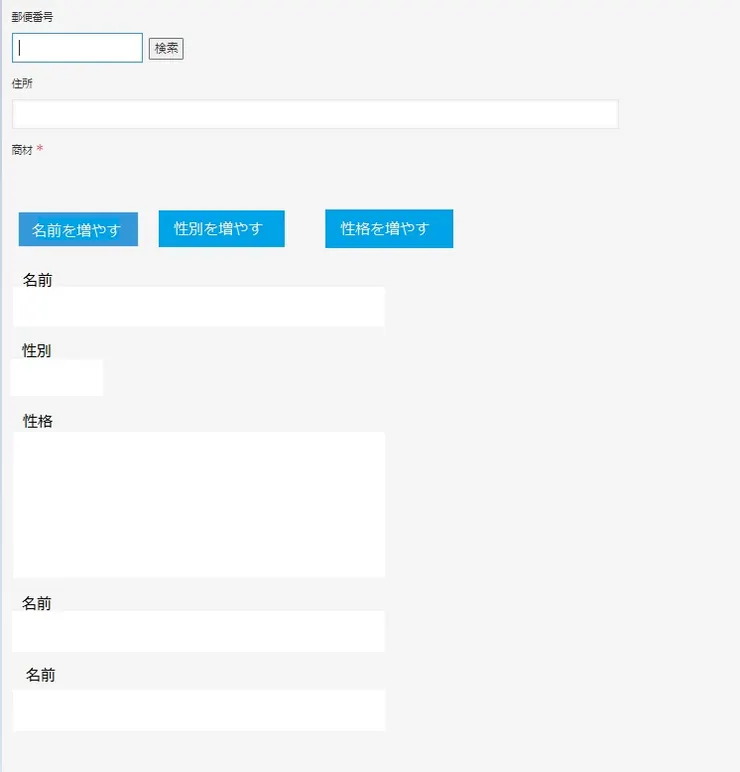Screen dimensions: 740x772
Task: Click inside the large 性格 text area
Action: (199, 504)
